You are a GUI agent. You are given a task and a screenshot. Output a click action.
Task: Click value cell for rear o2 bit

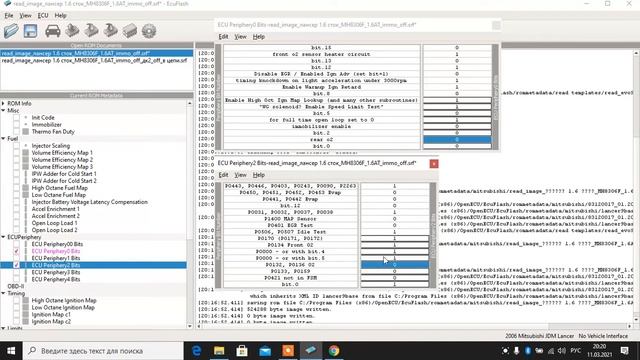tap(457, 139)
